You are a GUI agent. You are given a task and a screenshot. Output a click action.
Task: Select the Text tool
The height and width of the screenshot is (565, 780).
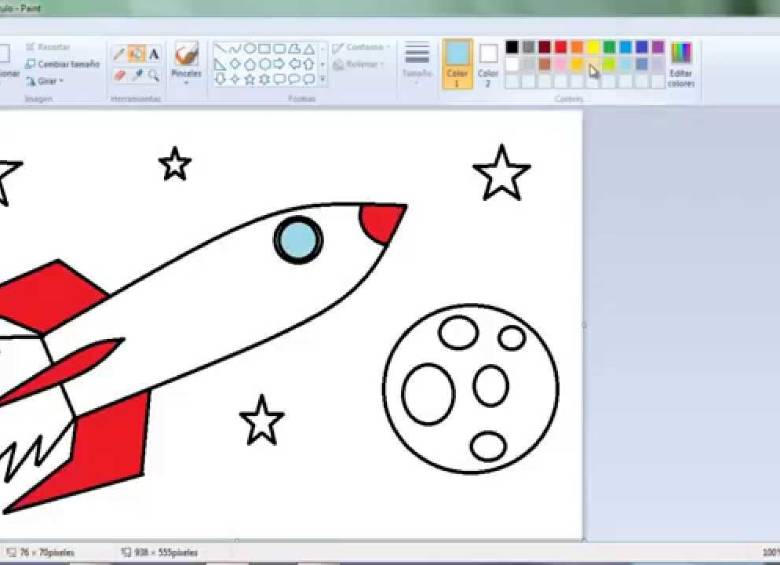coord(154,54)
